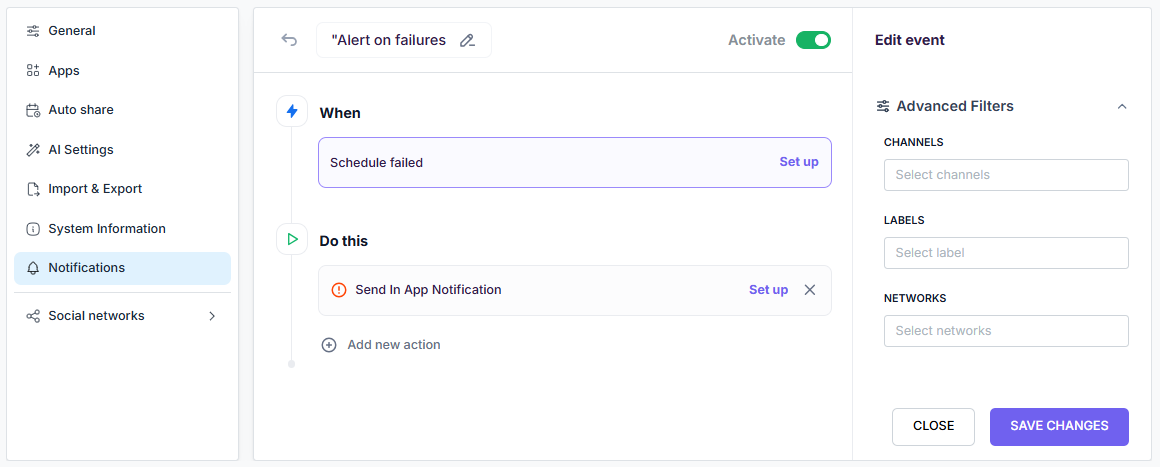Image resolution: width=1160 pixels, height=467 pixels.
Task: Click the lightning bolt When icon
Action: tap(292, 111)
